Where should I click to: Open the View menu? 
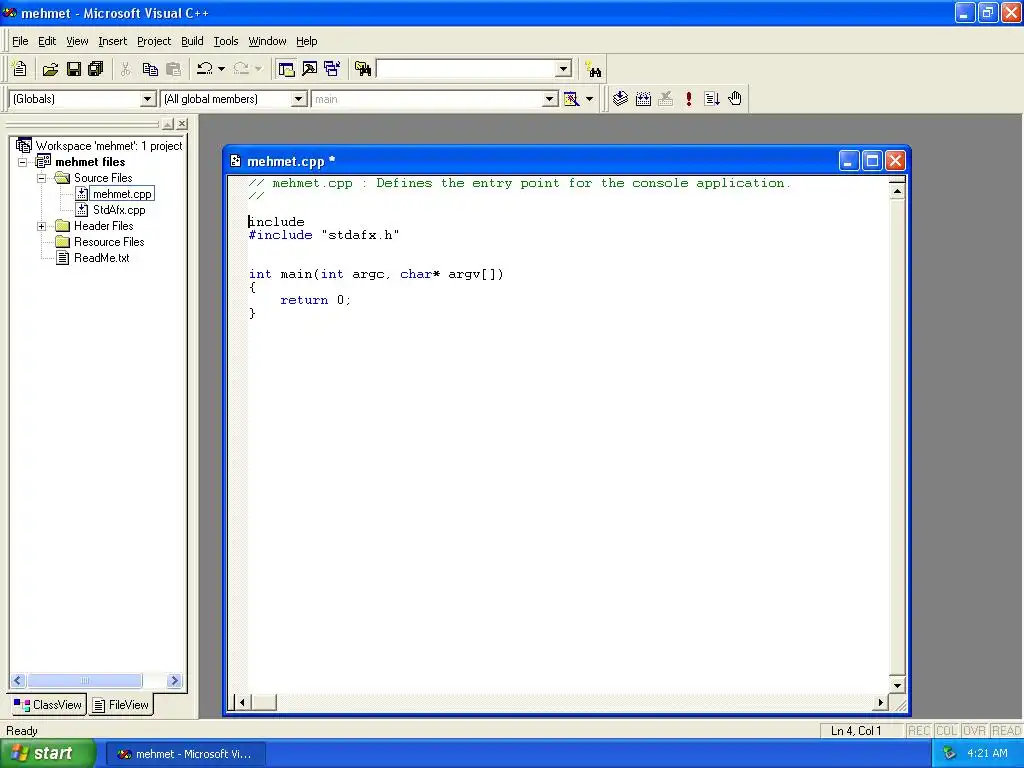(77, 41)
